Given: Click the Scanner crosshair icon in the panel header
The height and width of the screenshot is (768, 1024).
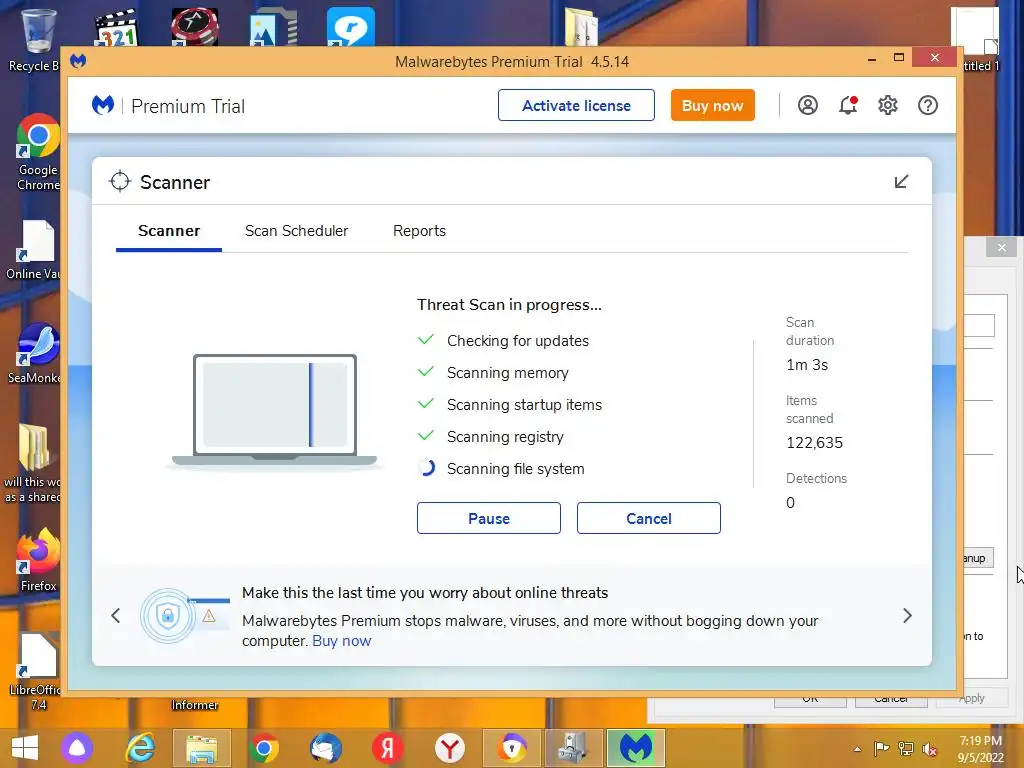Looking at the screenshot, I should pyautogui.click(x=120, y=182).
